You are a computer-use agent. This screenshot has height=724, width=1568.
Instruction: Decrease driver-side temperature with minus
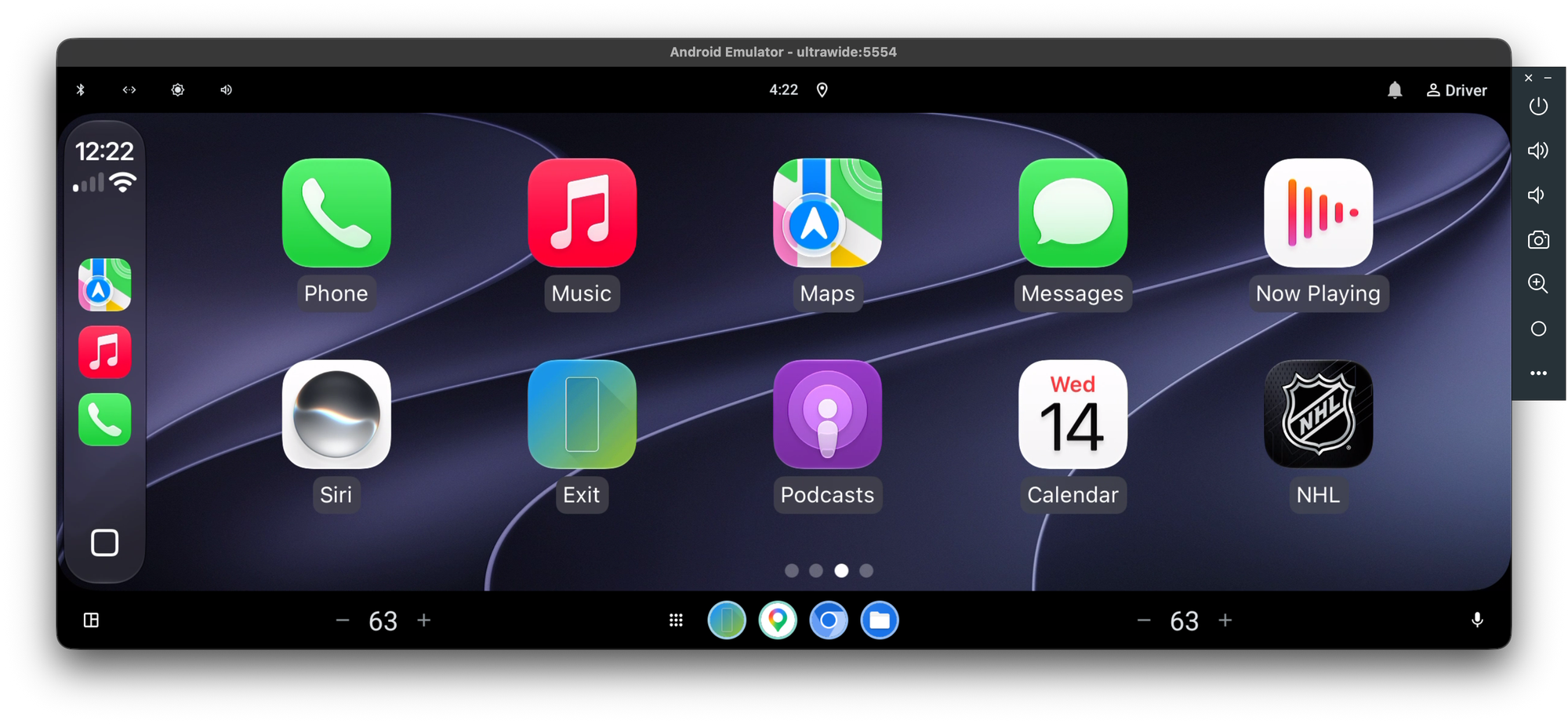click(x=343, y=620)
